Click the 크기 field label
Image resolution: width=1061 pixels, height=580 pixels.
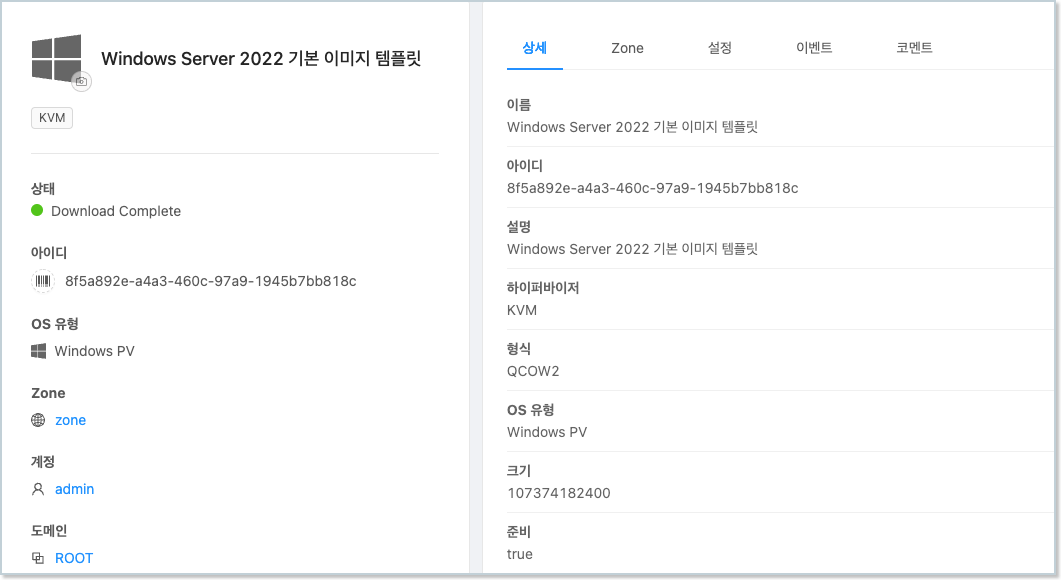(x=519, y=470)
